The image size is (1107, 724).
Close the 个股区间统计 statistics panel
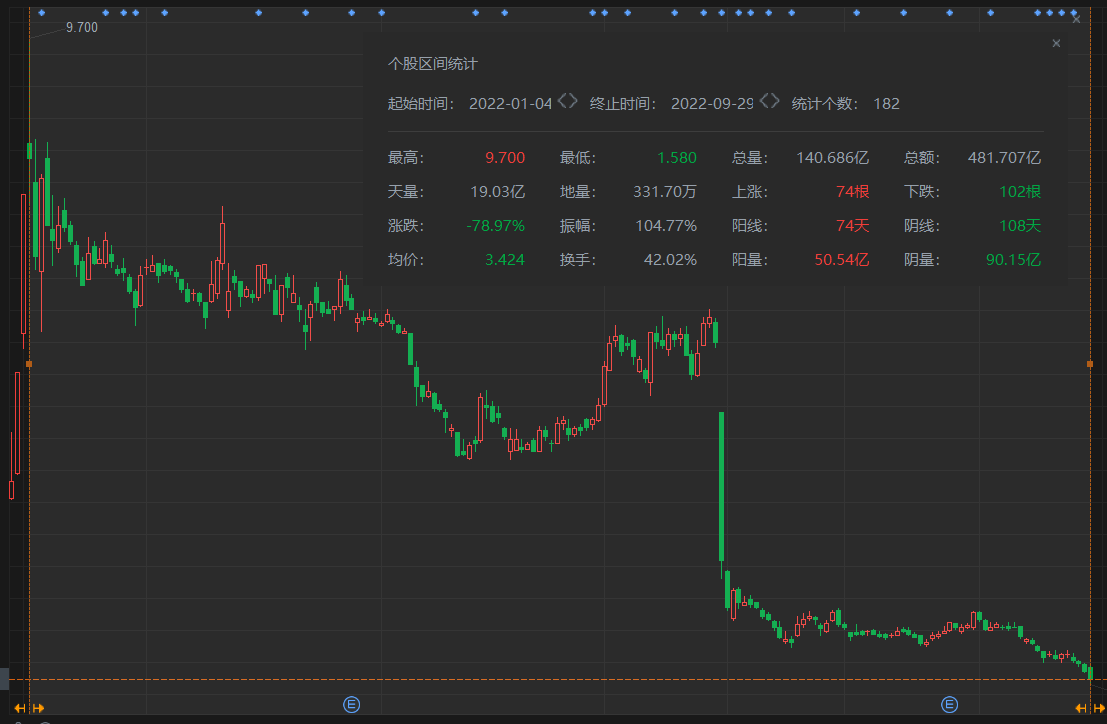click(1056, 43)
